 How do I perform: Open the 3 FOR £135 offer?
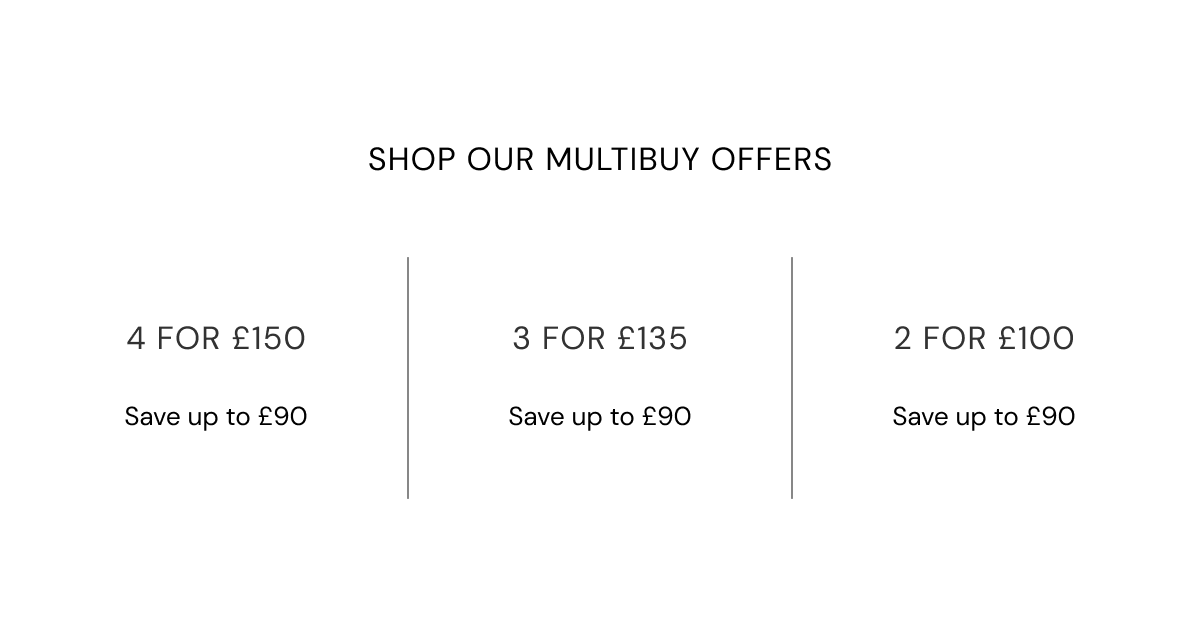tap(600, 338)
